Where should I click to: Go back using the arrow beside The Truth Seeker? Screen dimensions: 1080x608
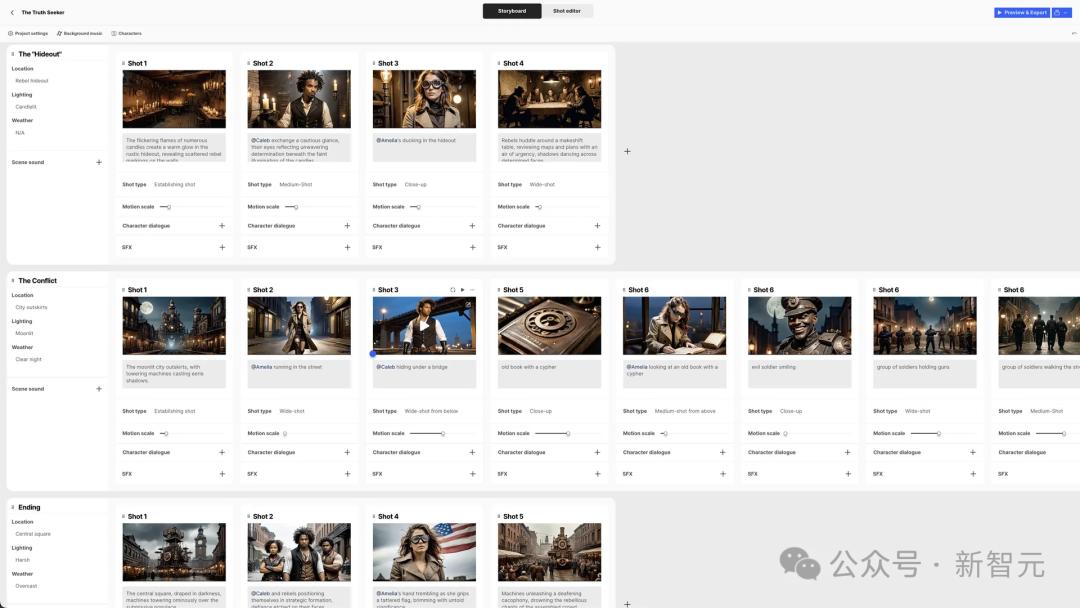tap(12, 12)
